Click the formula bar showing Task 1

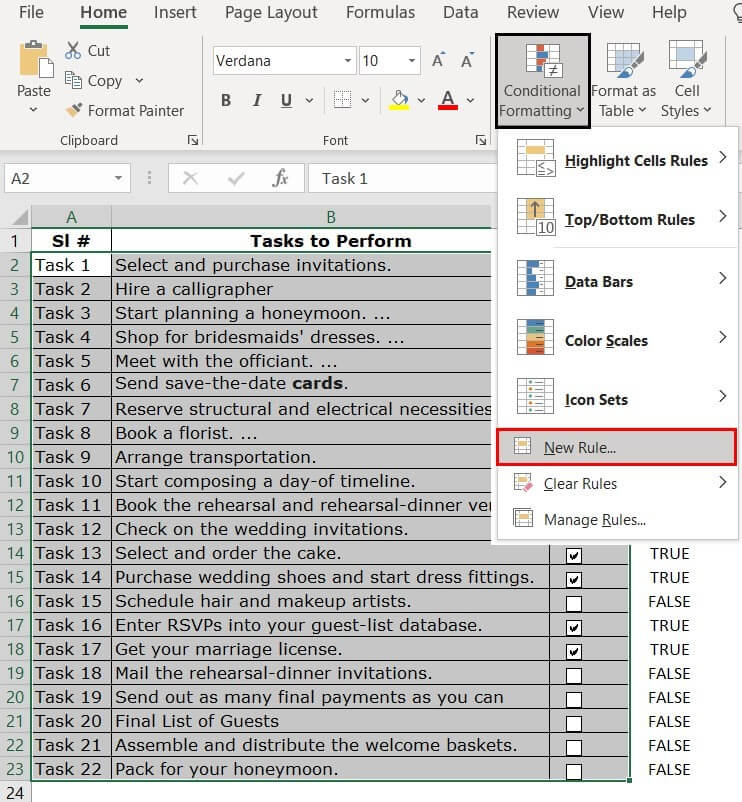coord(401,178)
